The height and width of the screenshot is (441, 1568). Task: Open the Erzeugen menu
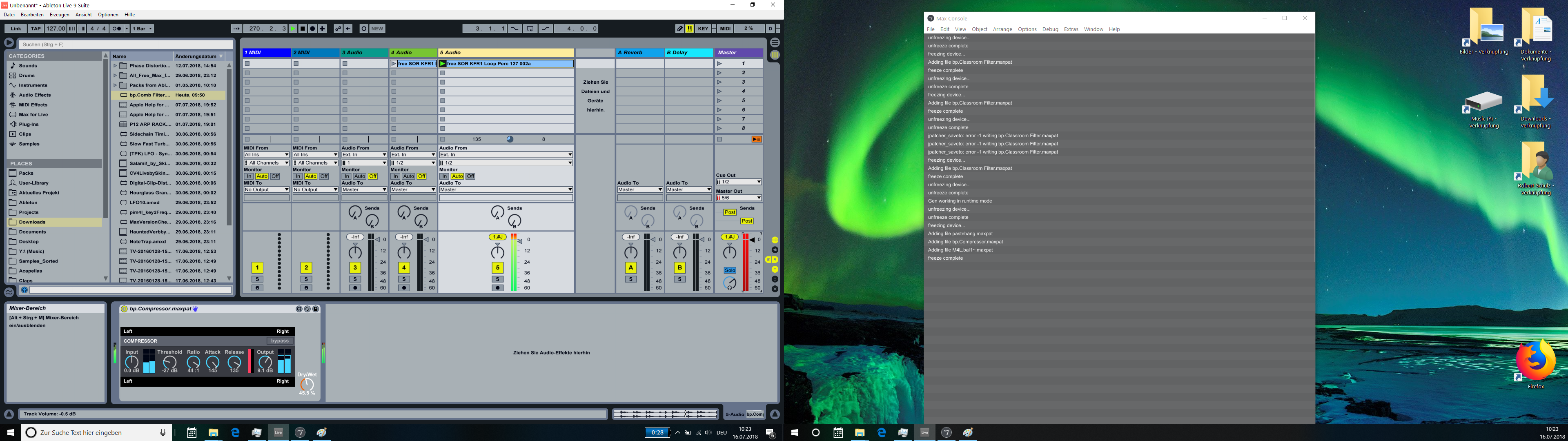click(x=59, y=15)
